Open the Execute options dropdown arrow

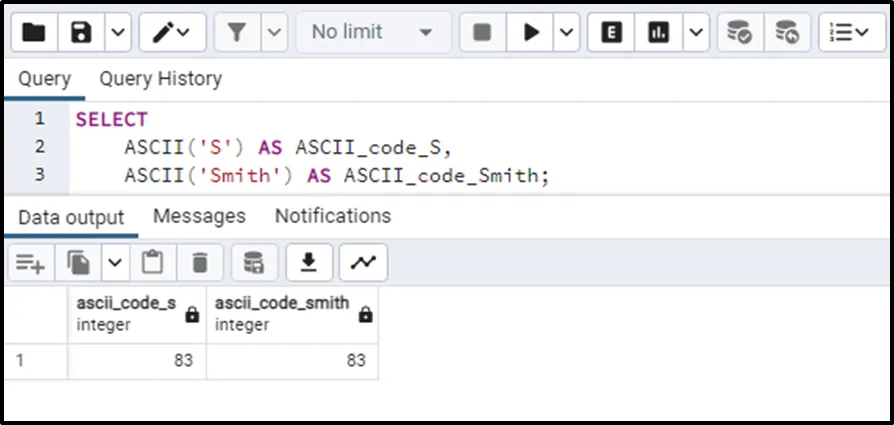566,33
